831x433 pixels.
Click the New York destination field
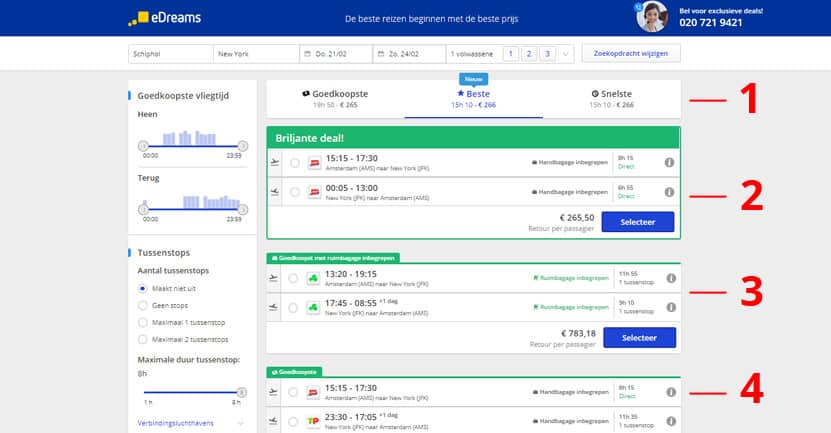(256, 54)
